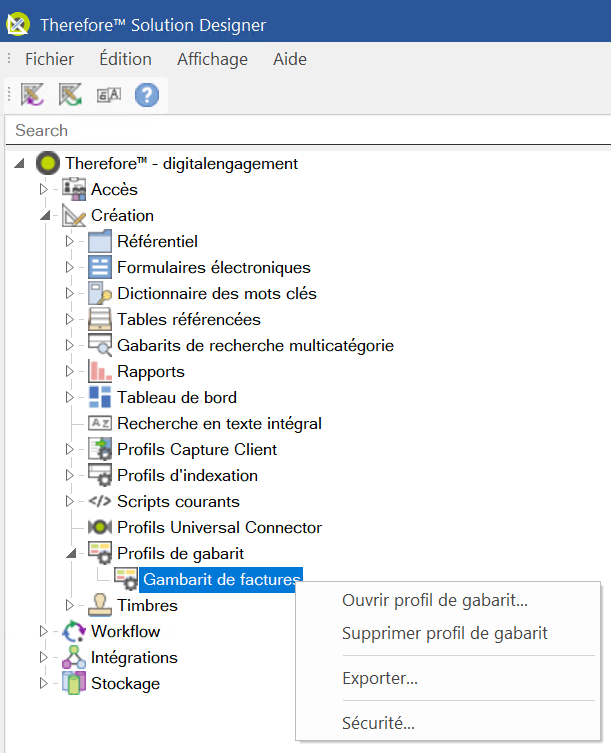The width and height of the screenshot is (611, 753).
Task: Open the Édition menu
Action: pyautogui.click(x=125, y=59)
